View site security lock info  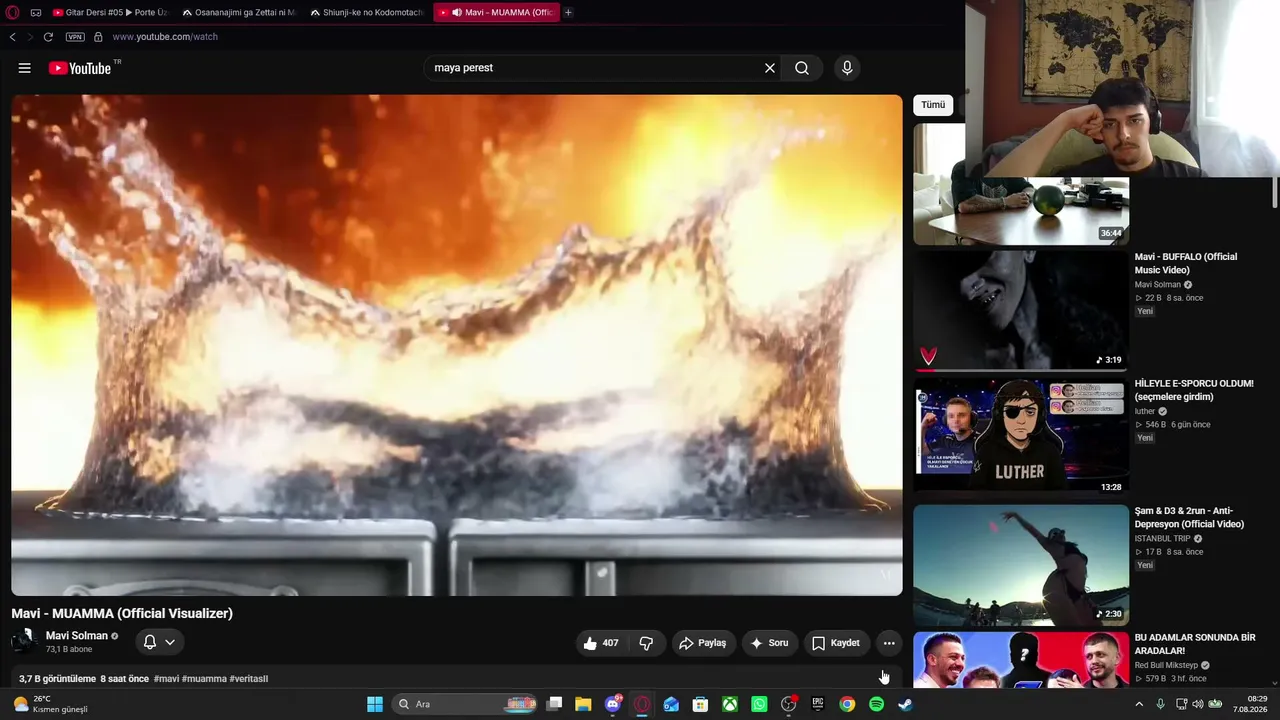(x=98, y=37)
